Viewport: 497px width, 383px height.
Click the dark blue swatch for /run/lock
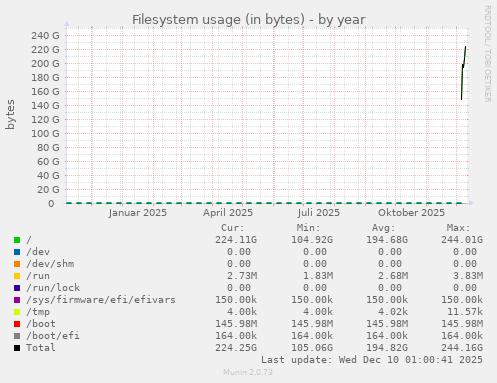(x=17, y=288)
